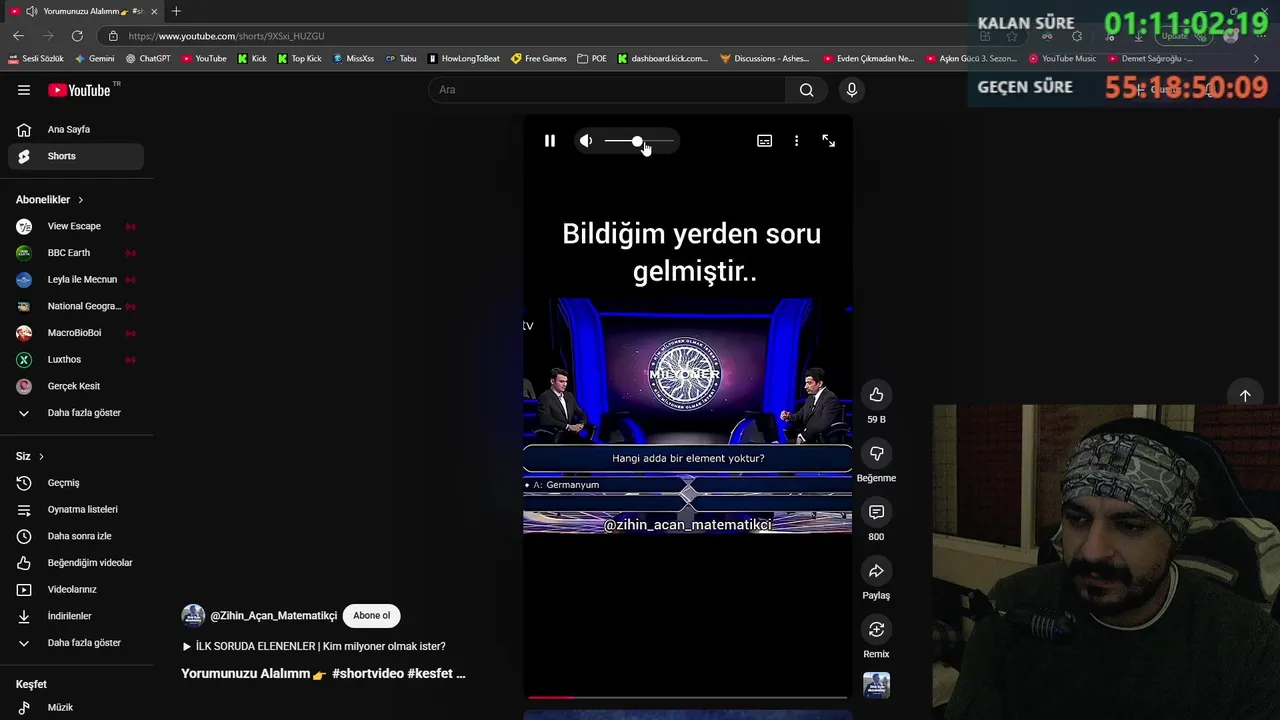The height and width of the screenshot is (720, 1280).
Task: Open Gemini bookmark
Action: pyautogui.click(x=94, y=59)
